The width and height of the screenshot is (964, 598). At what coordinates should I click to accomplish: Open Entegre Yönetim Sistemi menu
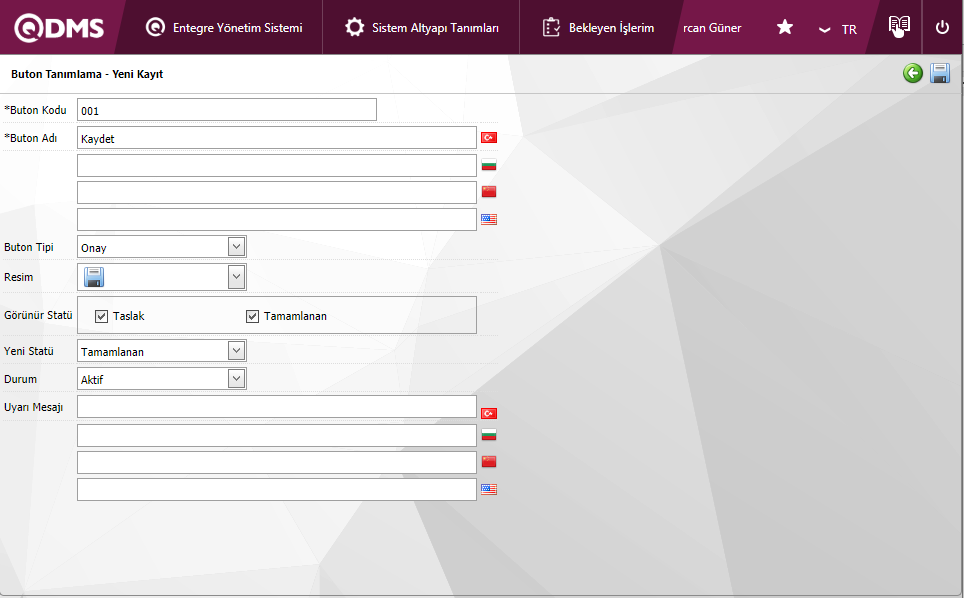(x=224, y=28)
